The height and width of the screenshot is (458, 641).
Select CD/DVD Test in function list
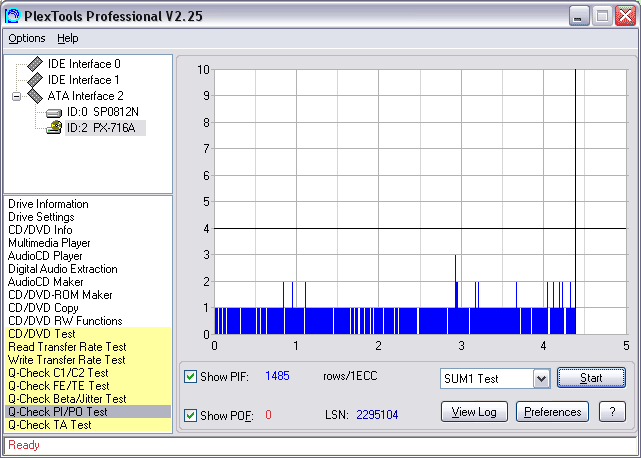pos(88,334)
